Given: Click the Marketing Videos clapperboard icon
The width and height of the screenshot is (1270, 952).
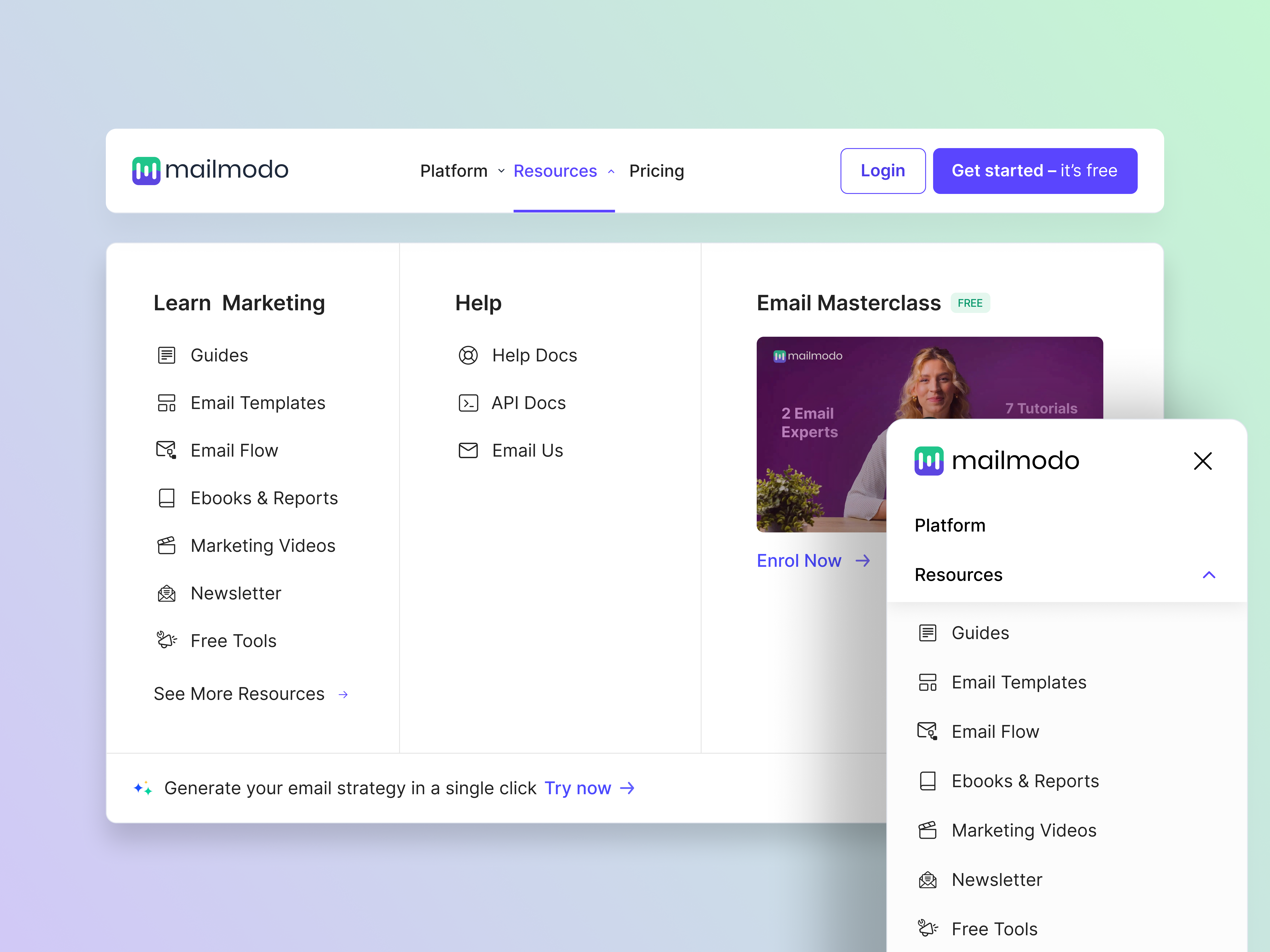Looking at the screenshot, I should pos(166,545).
